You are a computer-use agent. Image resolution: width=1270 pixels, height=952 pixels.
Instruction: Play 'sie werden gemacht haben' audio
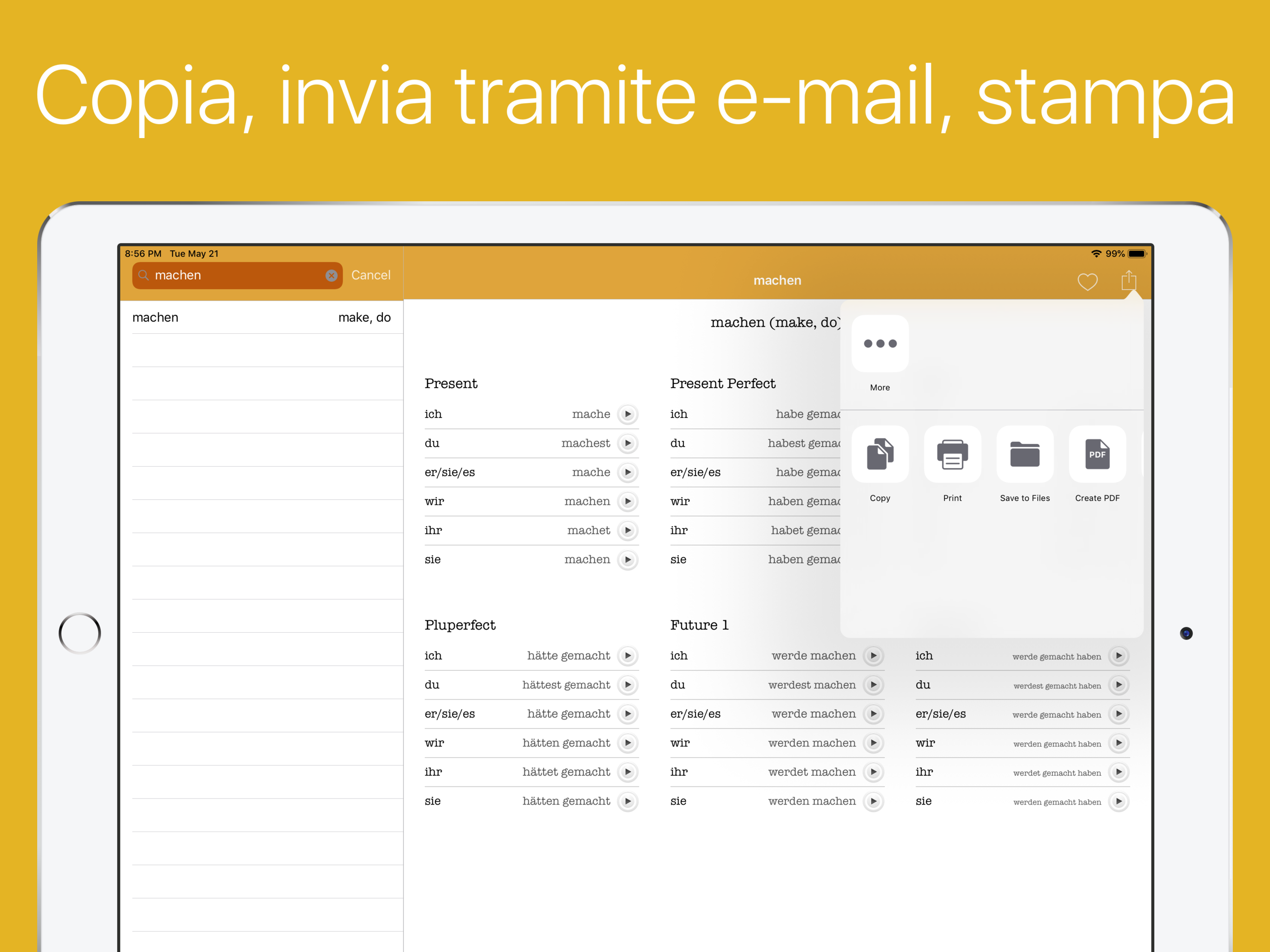pos(1118,801)
